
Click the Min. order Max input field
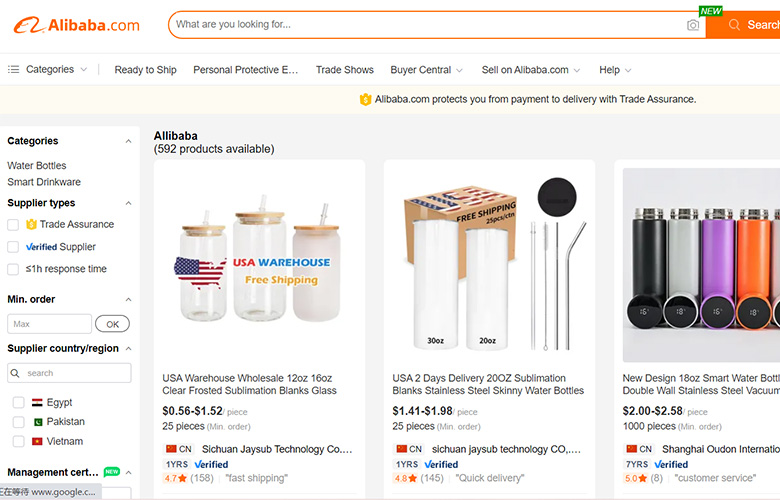49,324
